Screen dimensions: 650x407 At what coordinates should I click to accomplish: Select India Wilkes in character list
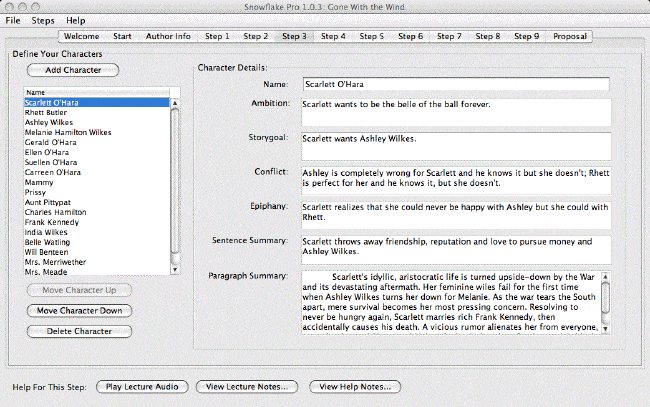click(97, 232)
